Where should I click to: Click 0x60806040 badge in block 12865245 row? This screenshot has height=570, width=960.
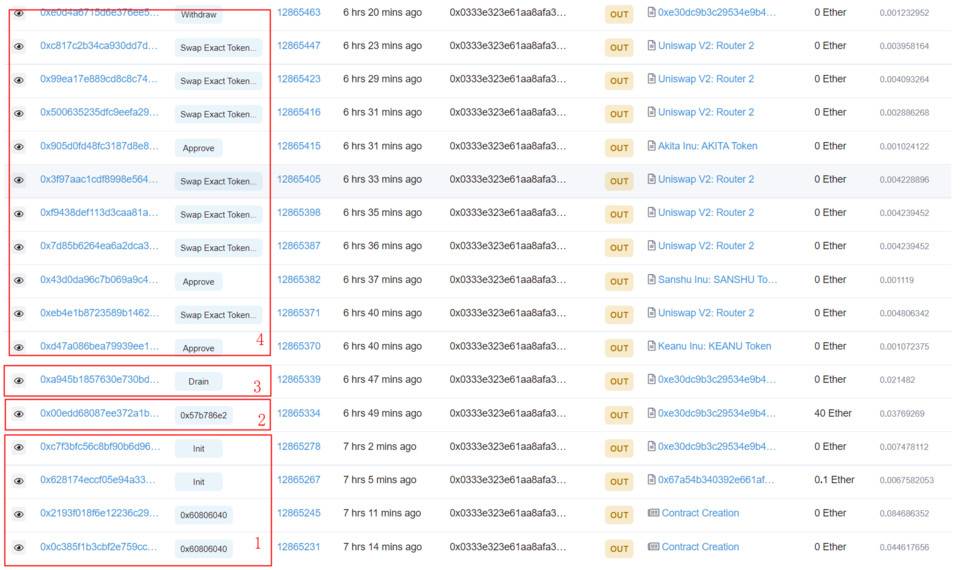tap(203, 516)
